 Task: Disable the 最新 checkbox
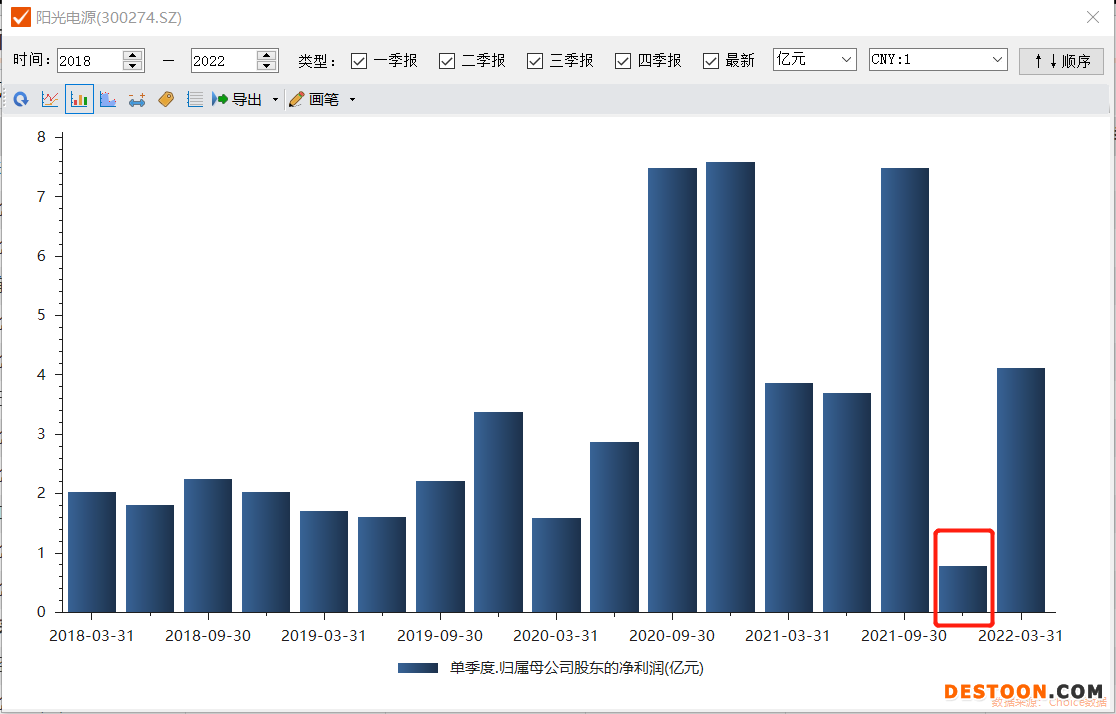pos(711,61)
